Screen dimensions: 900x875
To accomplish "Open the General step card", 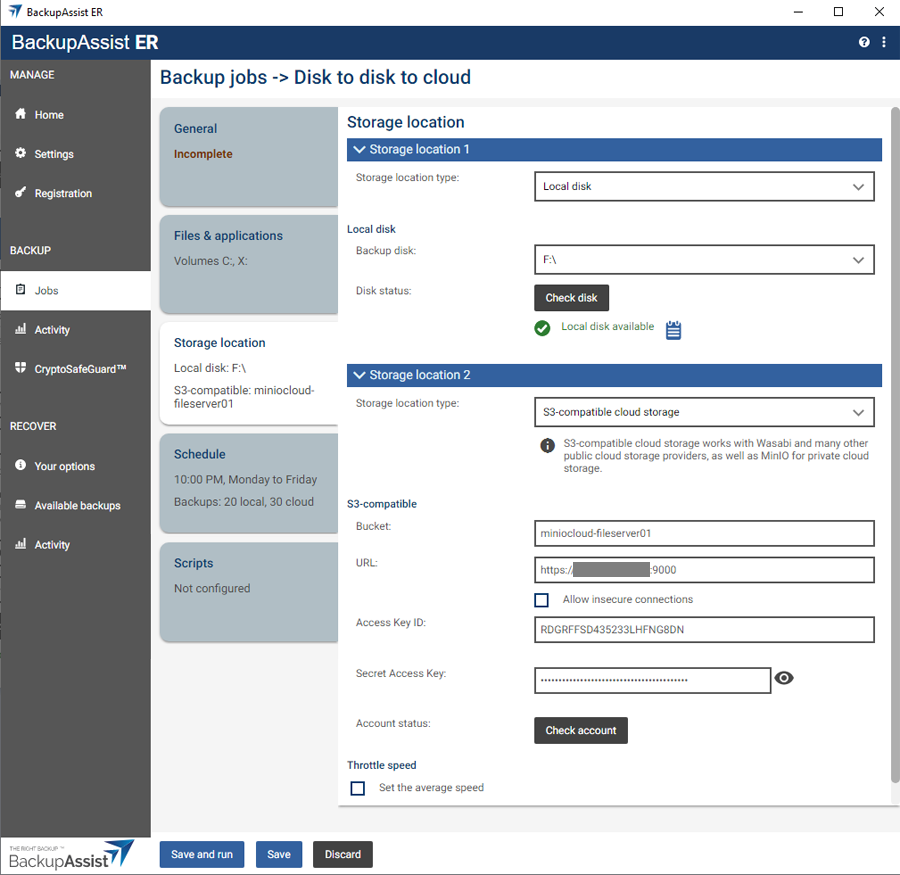I will coord(249,157).
